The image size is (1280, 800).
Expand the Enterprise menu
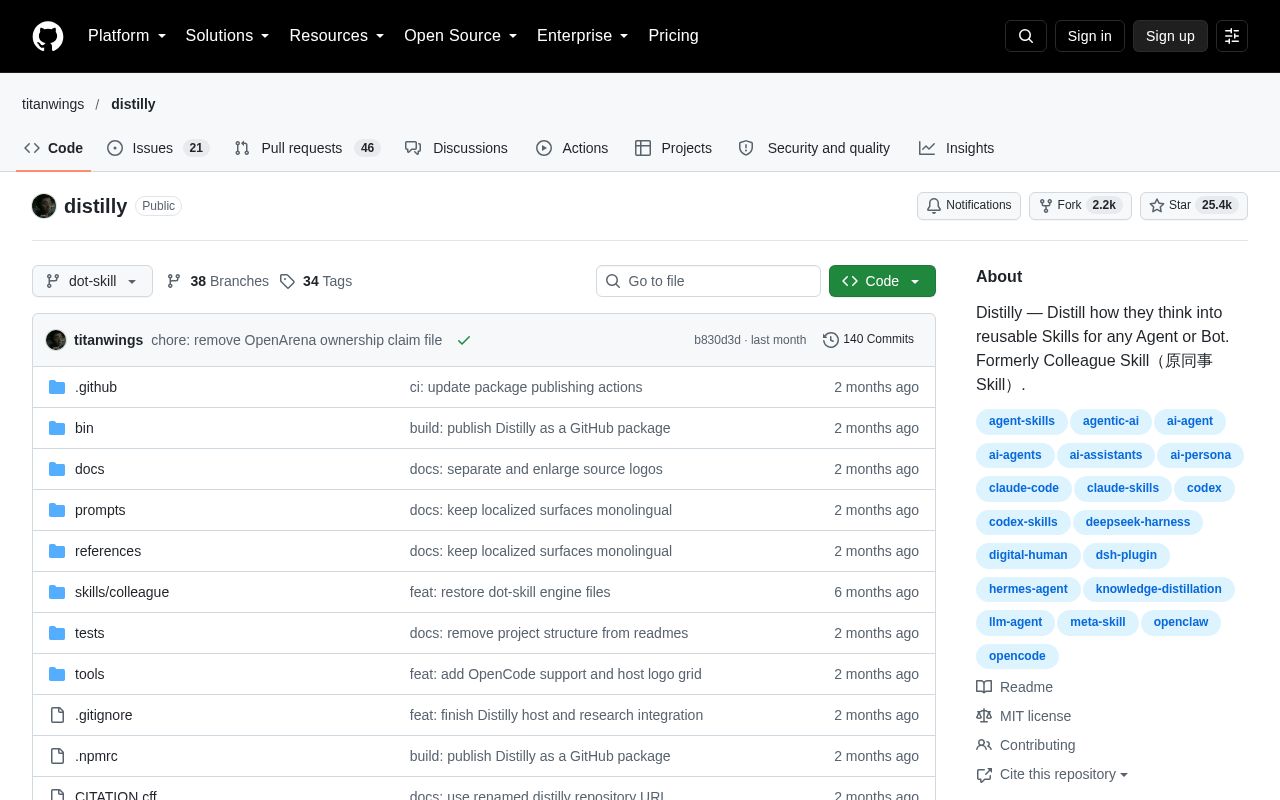tap(583, 36)
